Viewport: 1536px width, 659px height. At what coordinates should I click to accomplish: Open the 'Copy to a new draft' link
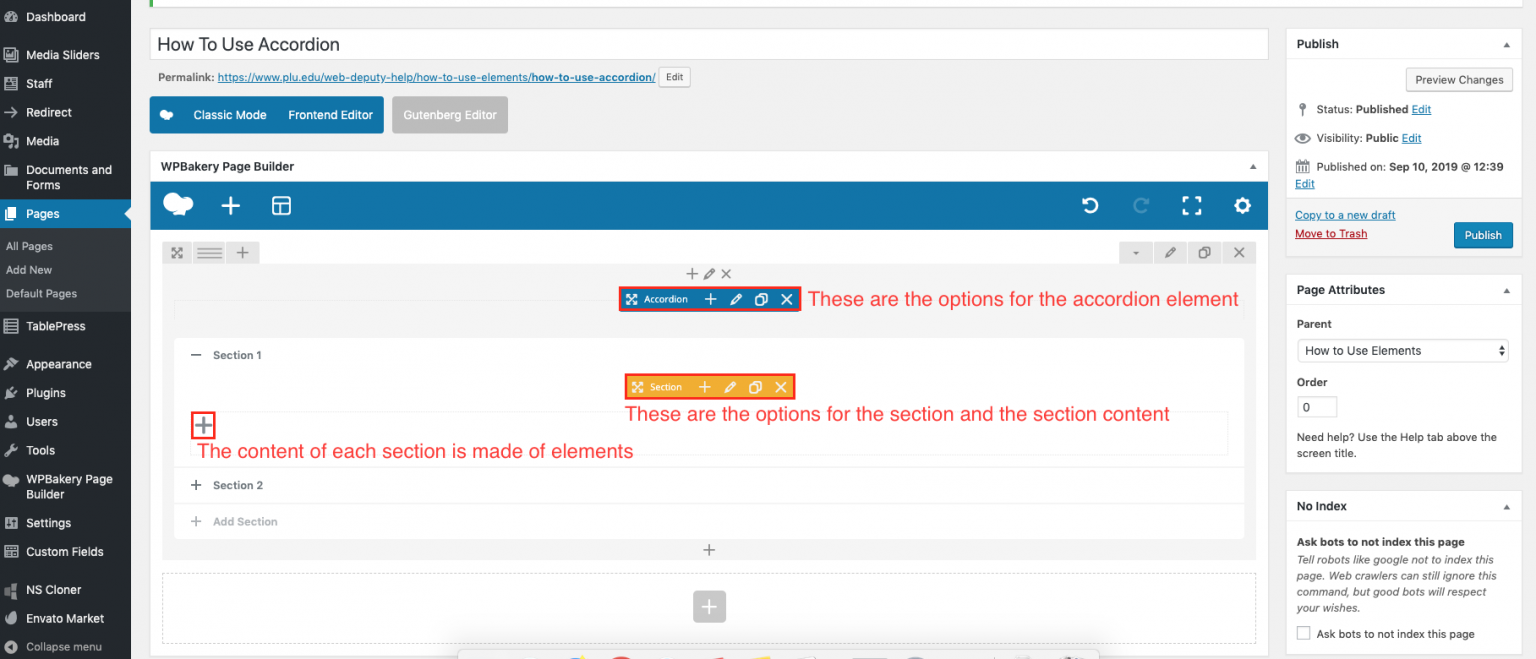click(1344, 215)
